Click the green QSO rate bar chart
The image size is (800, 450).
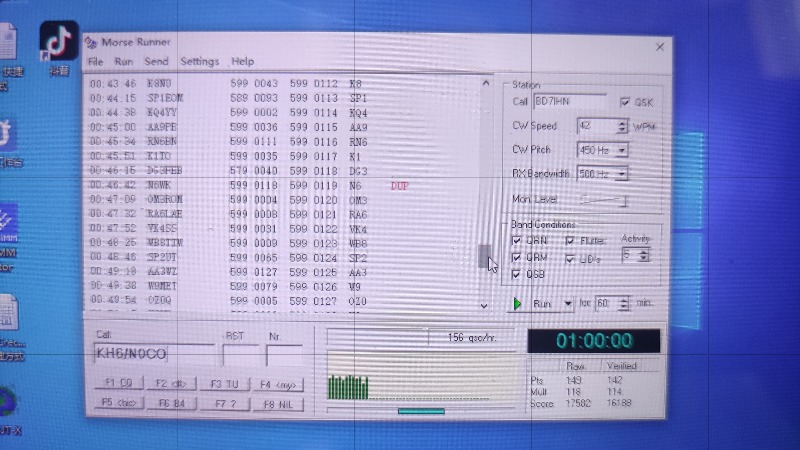click(348, 387)
